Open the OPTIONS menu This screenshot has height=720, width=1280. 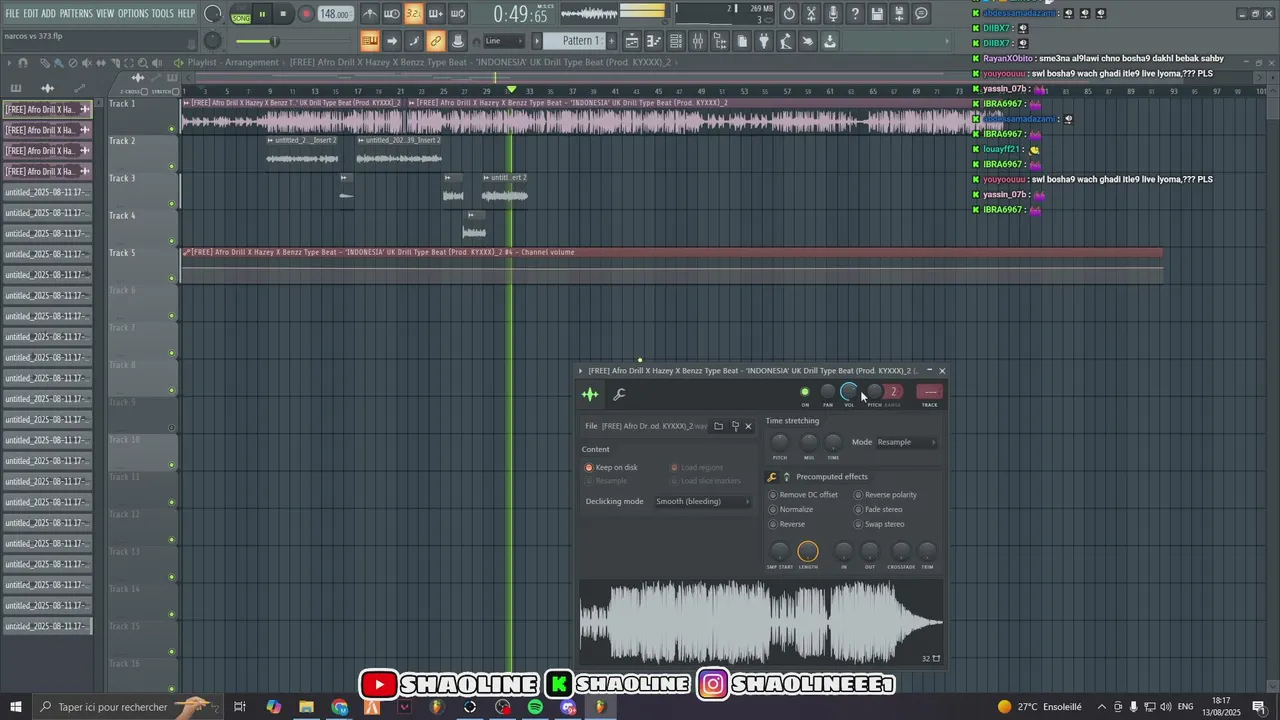click(133, 14)
